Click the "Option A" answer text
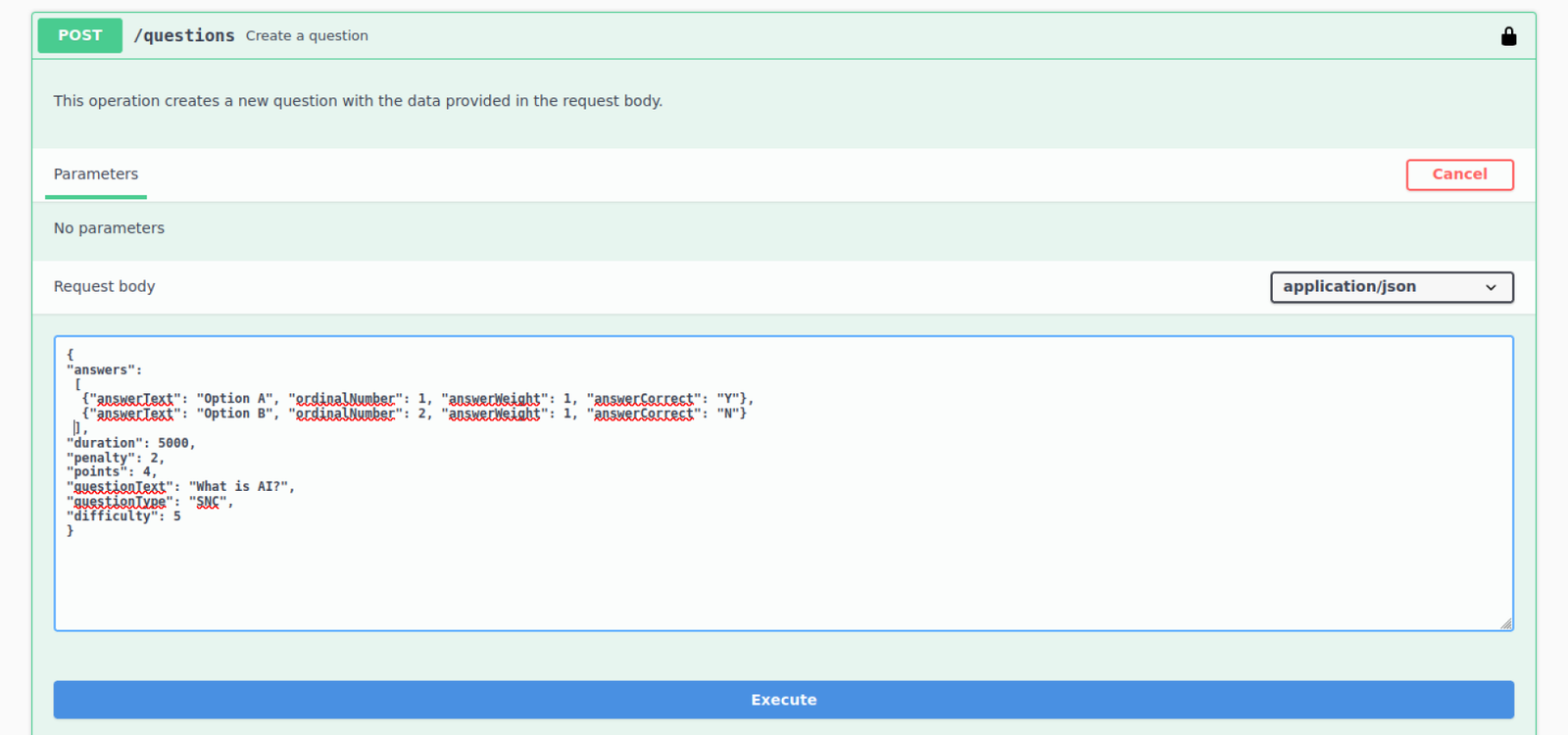The width and height of the screenshot is (1568, 735). coord(235,399)
